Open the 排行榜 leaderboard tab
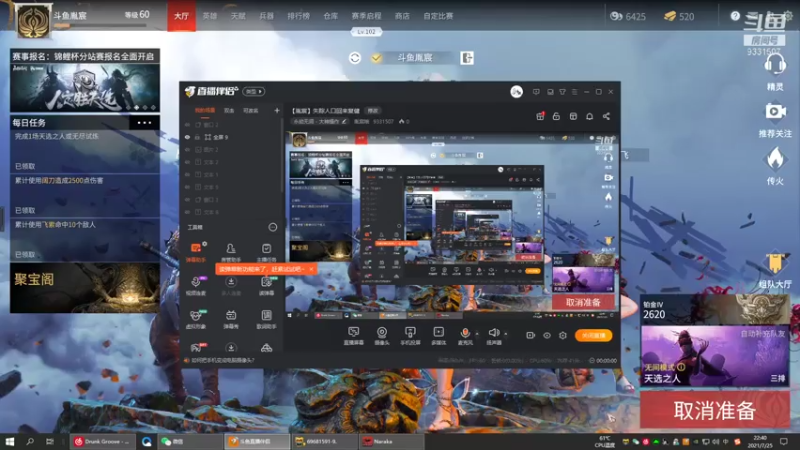Image resolution: width=800 pixels, height=450 pixels. [x=298, y=16]
